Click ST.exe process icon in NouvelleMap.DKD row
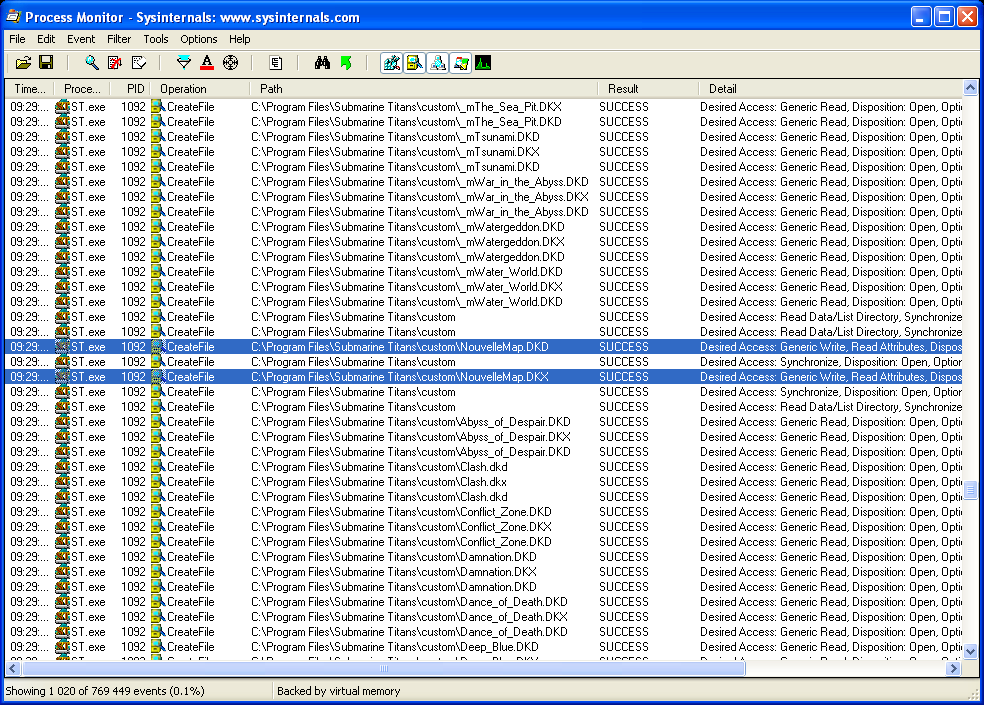 click(x=62, y=347)
